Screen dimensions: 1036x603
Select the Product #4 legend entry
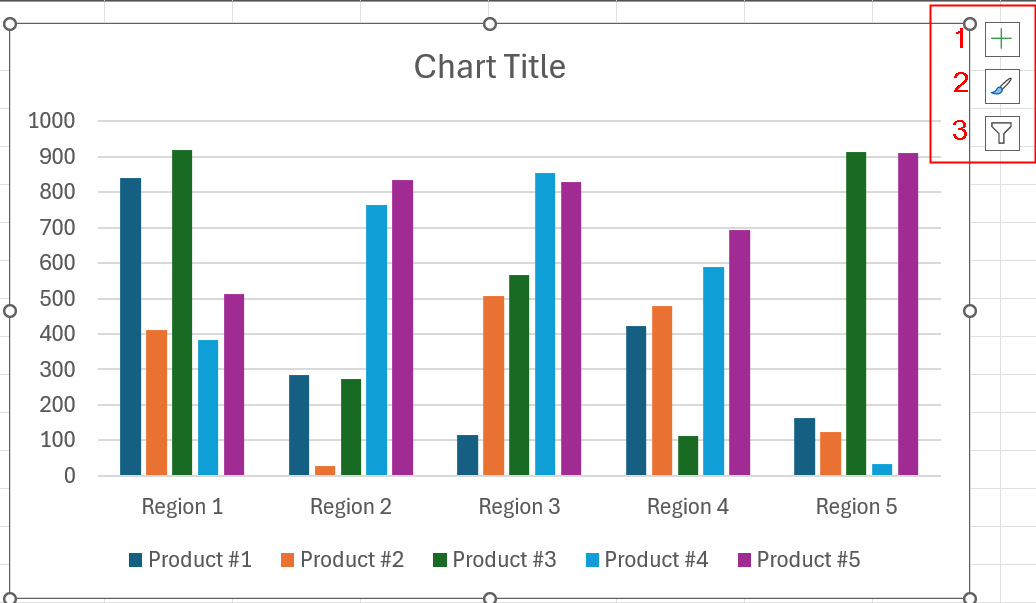(647, 559)
